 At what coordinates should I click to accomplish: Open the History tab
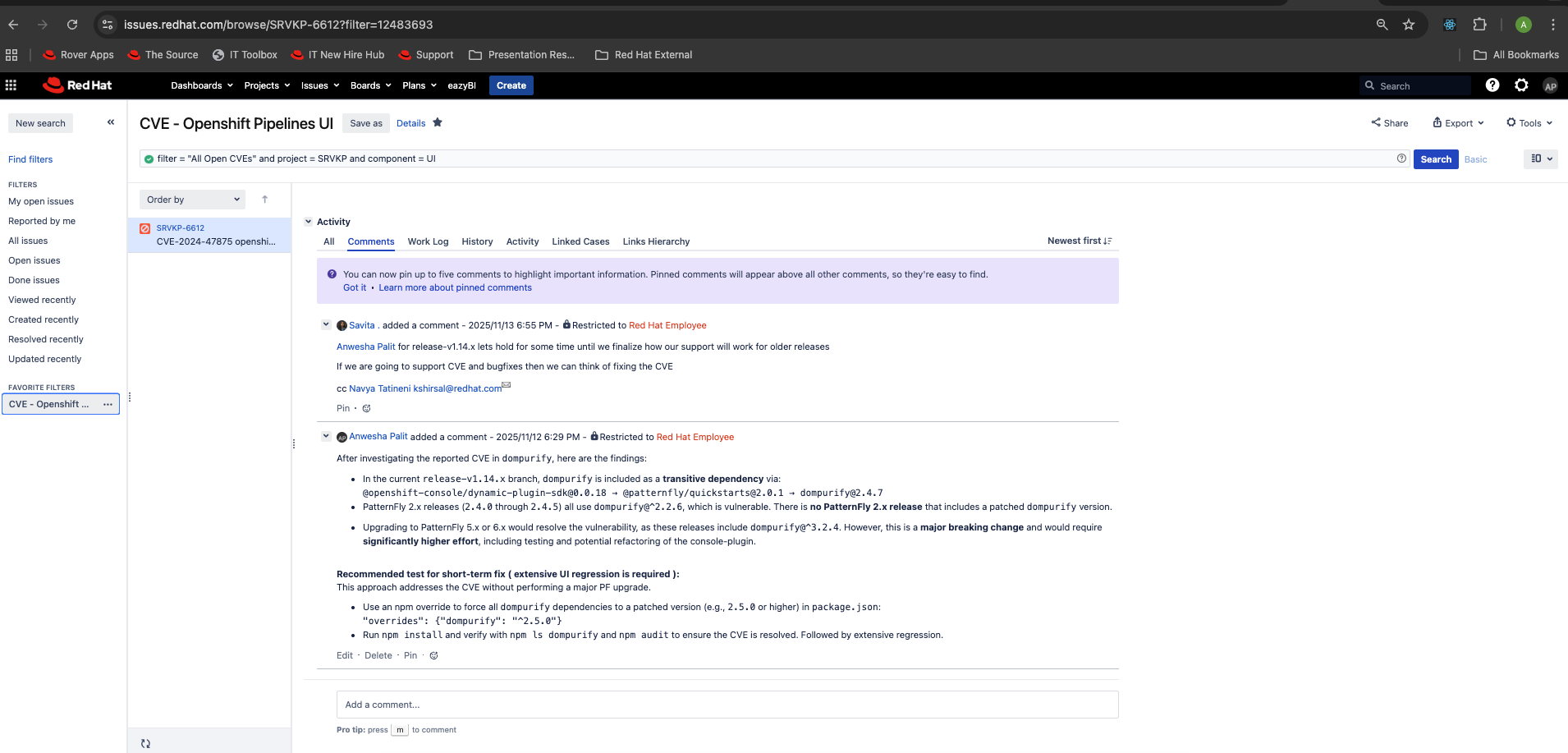(477, 241)
